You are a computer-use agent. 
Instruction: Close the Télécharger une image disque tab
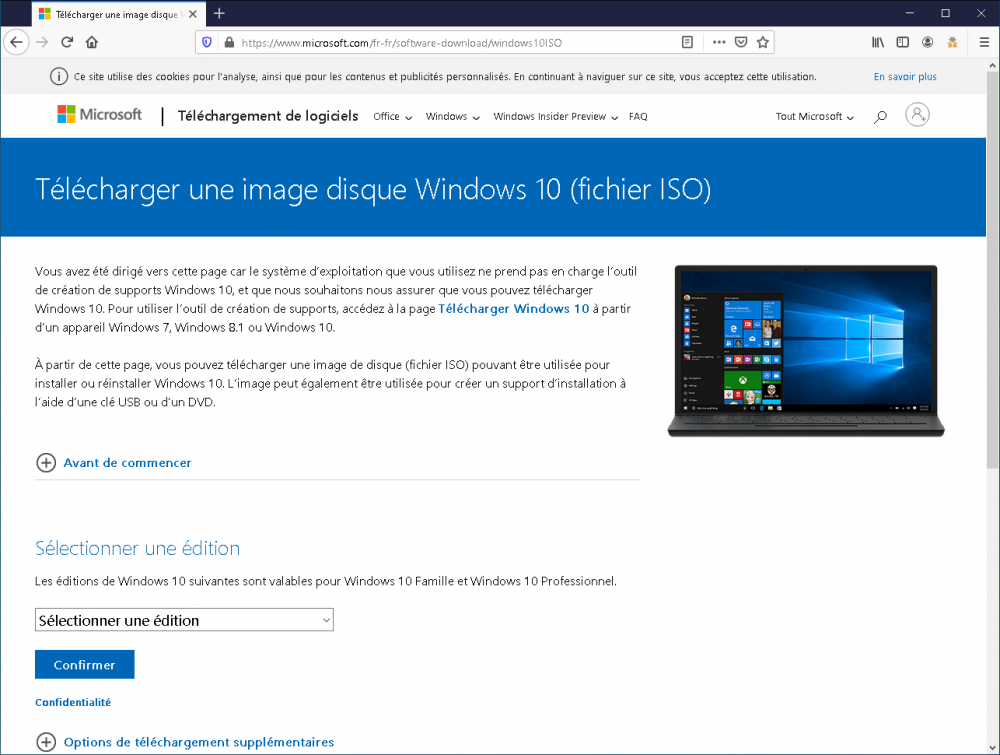pos(193,13)
